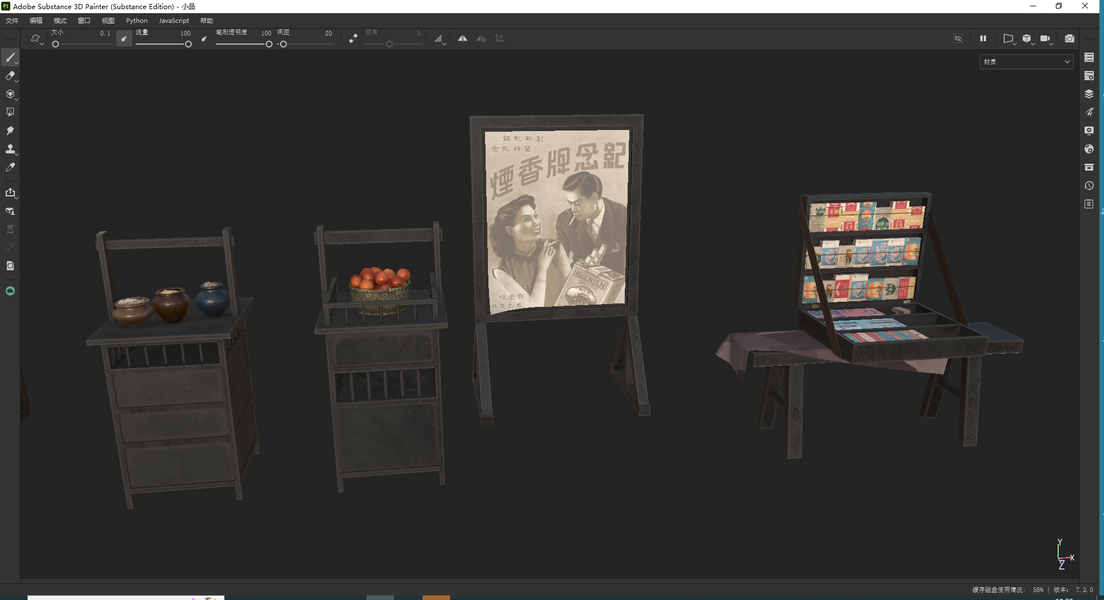Click the XYZ axis gizmo
Viewport: 1104px width, 600px height.
click(1064, 555)
